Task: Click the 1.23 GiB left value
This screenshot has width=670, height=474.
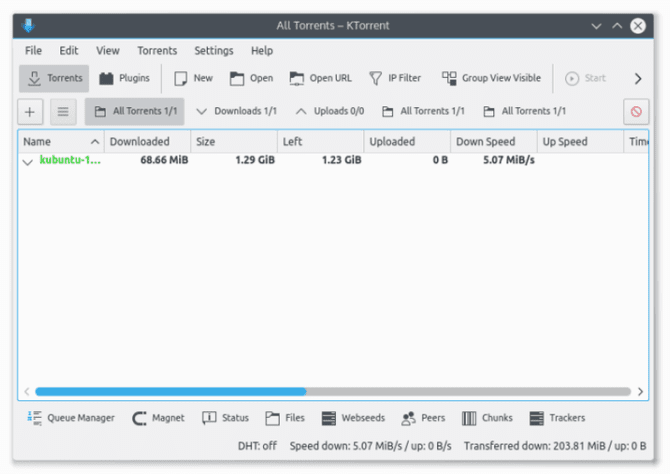Action: point(341,160)
